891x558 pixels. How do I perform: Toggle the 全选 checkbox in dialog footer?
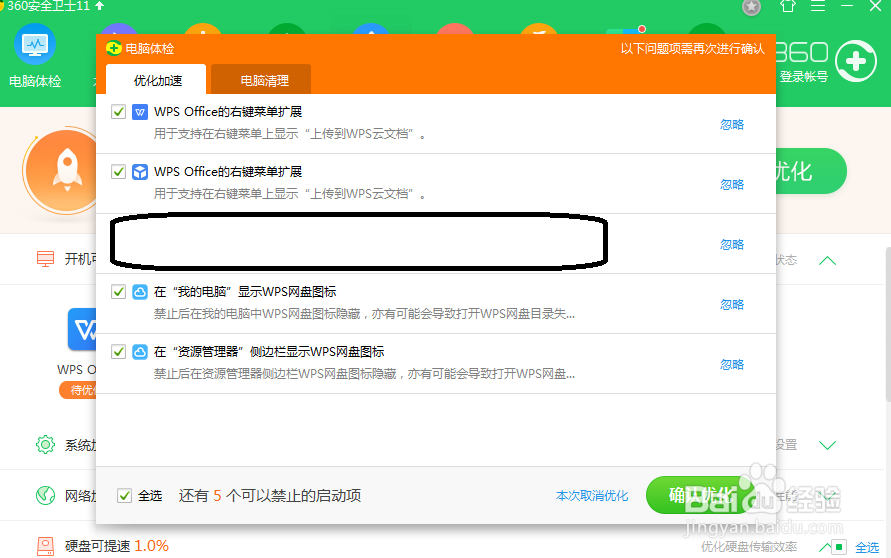pyautogui.click(x=124, y=495)
